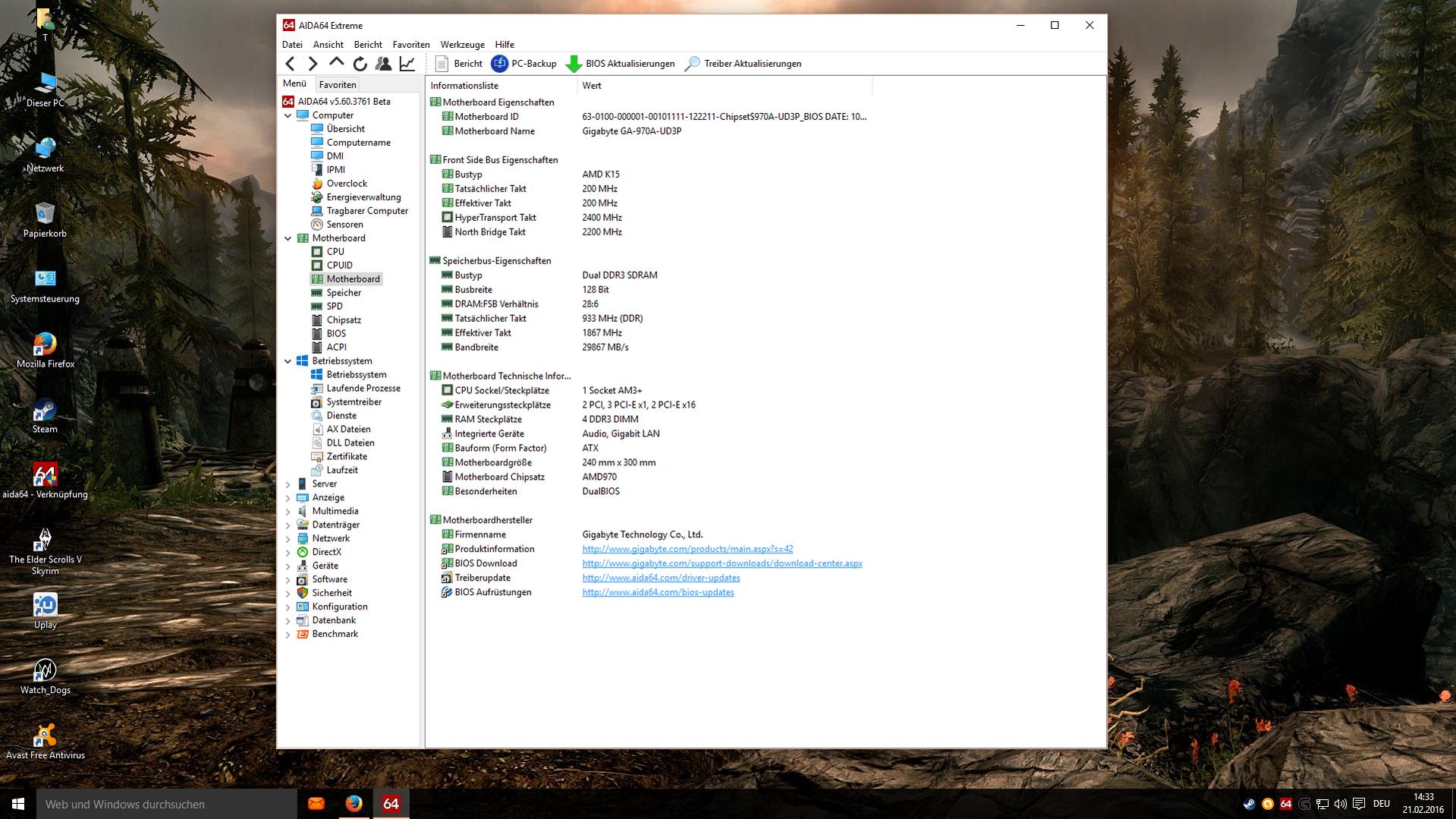Select the Energieverwaltung tree item
The height and width of the screenshot is (819, 1456).
point(363,197)
